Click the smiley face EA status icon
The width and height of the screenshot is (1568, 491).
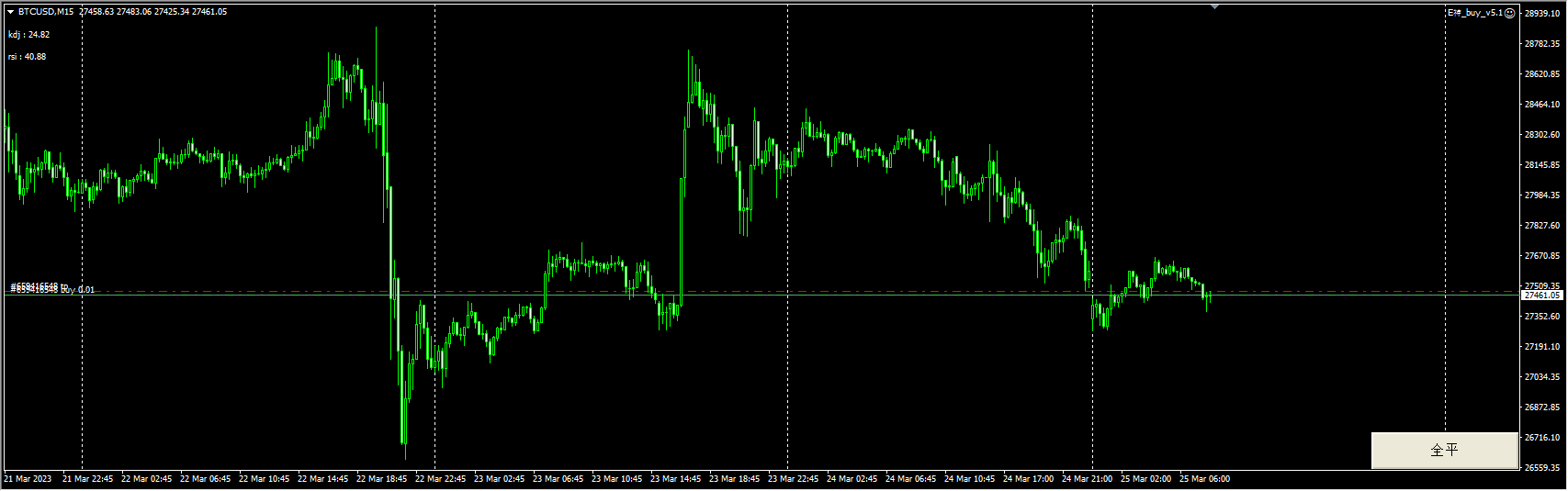click(1510, 13)
